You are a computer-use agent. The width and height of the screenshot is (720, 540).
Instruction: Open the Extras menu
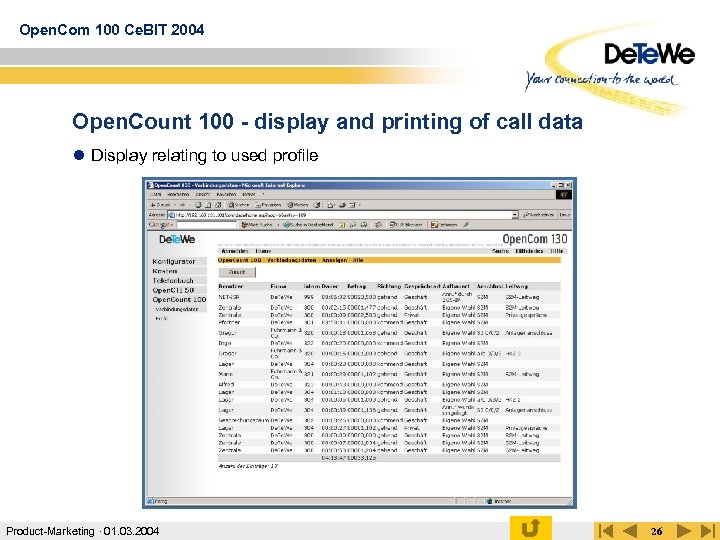pos(249,195)
